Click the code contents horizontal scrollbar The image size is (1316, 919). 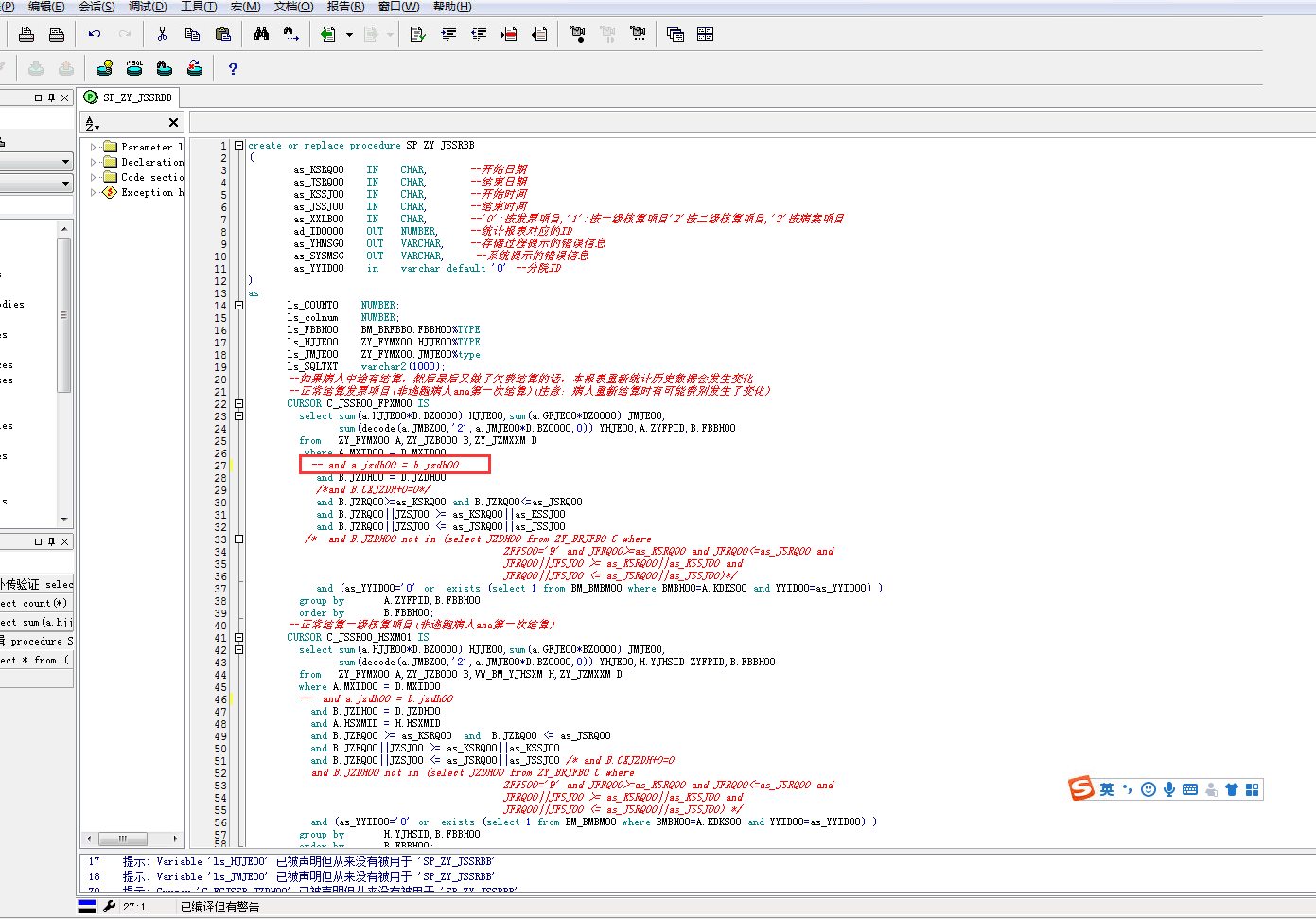122,839
